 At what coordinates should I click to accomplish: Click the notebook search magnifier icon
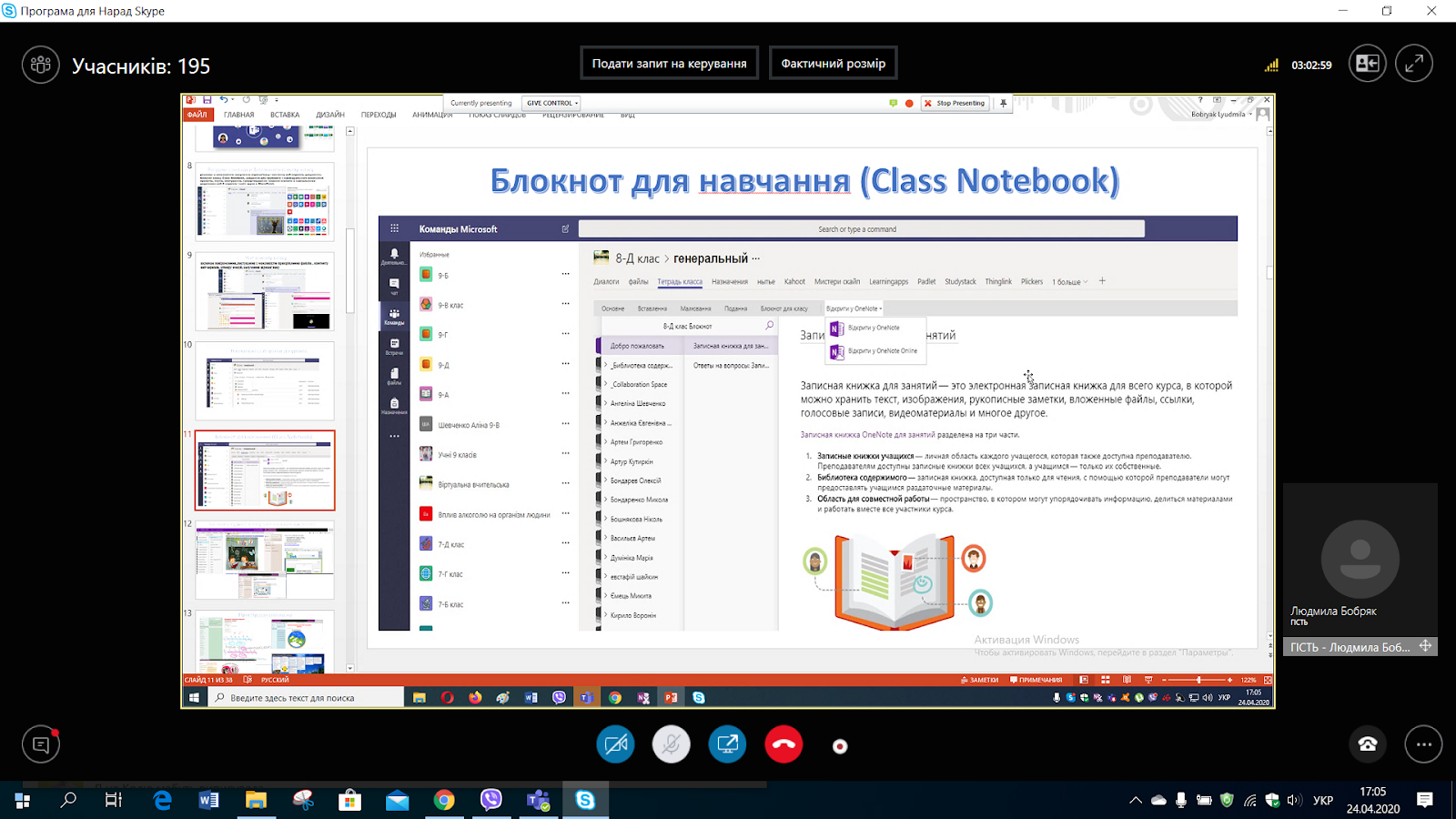click(769, 326)
